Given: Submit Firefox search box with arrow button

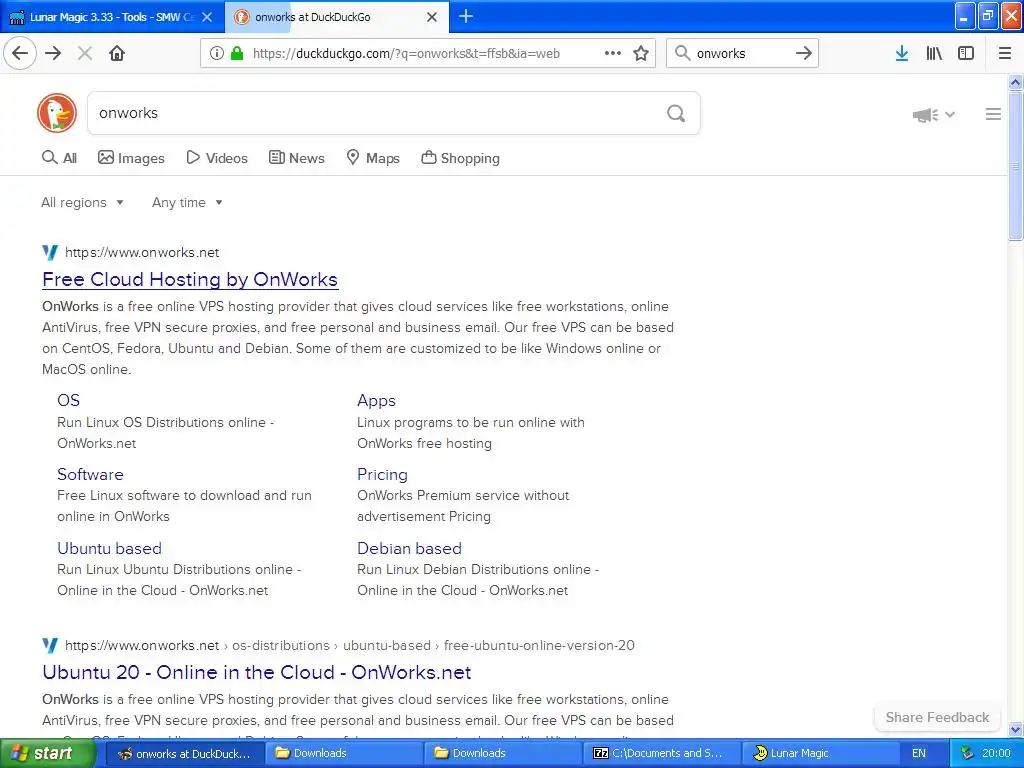Looking at the screenshot, I should pos(804,53).
